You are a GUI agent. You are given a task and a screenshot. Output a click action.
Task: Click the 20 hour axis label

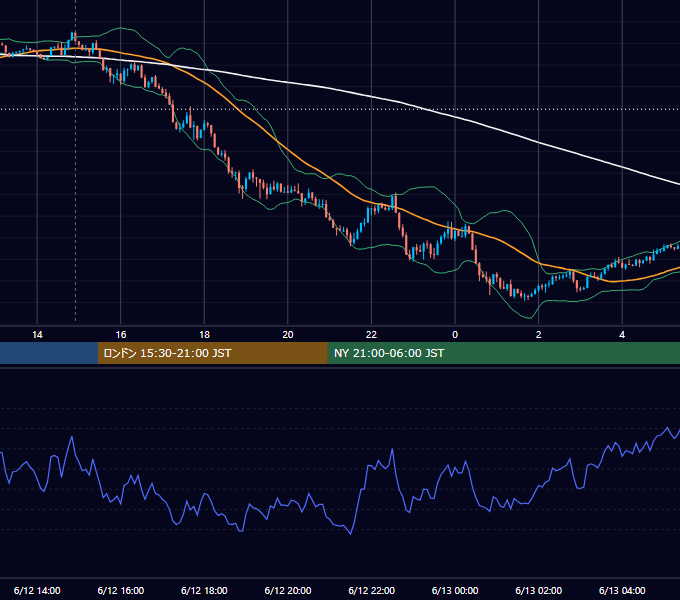pos(288,335)
